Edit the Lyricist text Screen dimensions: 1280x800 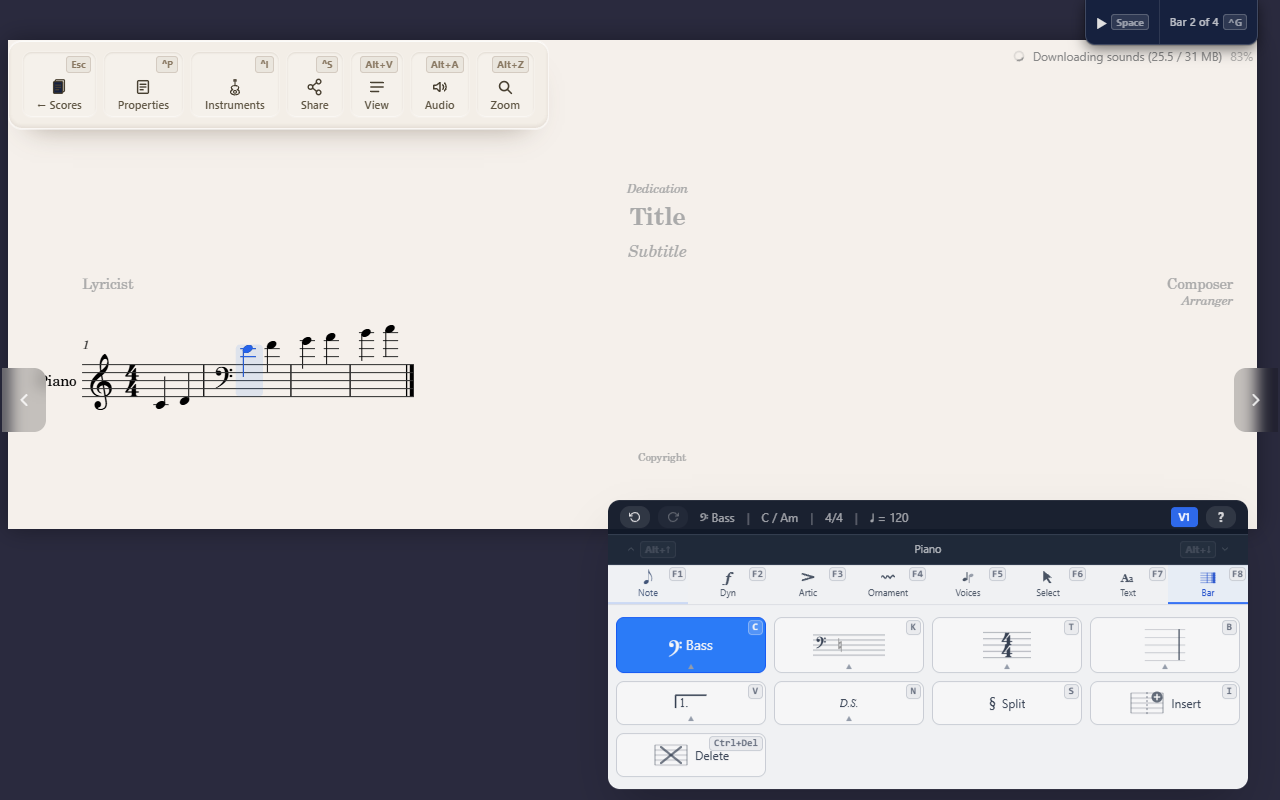click(108, 284)
